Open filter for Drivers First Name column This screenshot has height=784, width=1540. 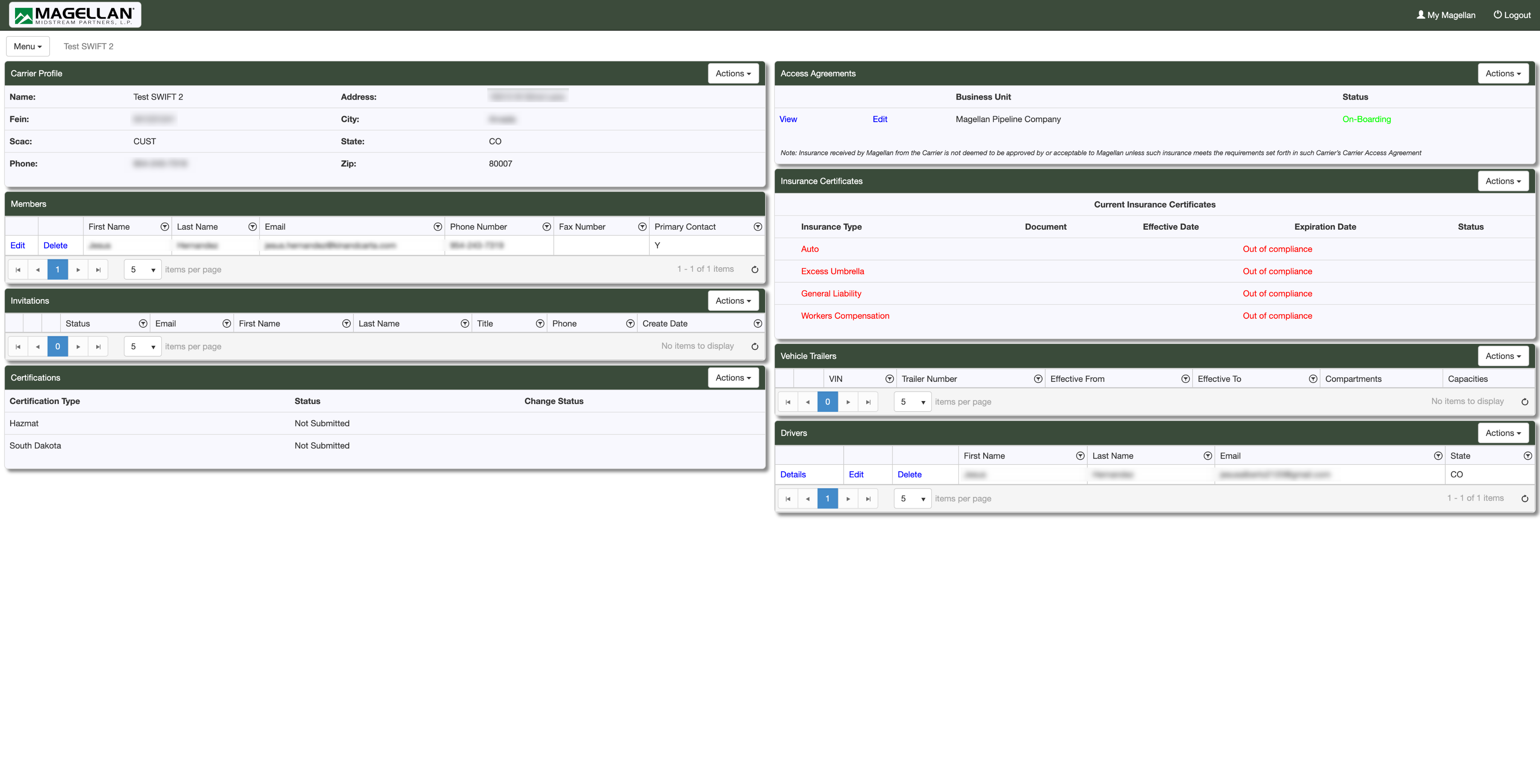tap(1080, 456)
